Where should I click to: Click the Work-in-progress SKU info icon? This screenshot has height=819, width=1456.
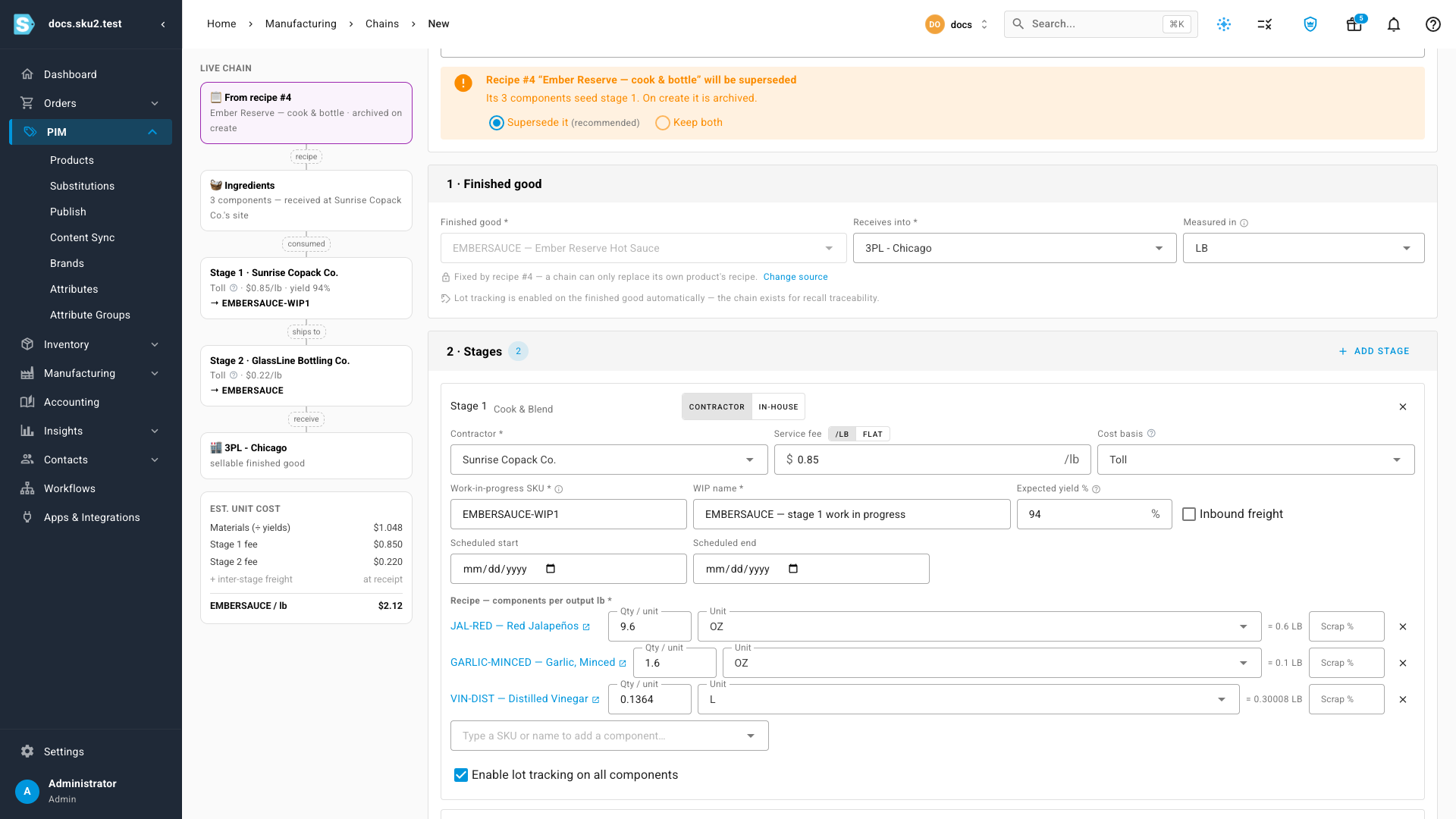(559, 489)
